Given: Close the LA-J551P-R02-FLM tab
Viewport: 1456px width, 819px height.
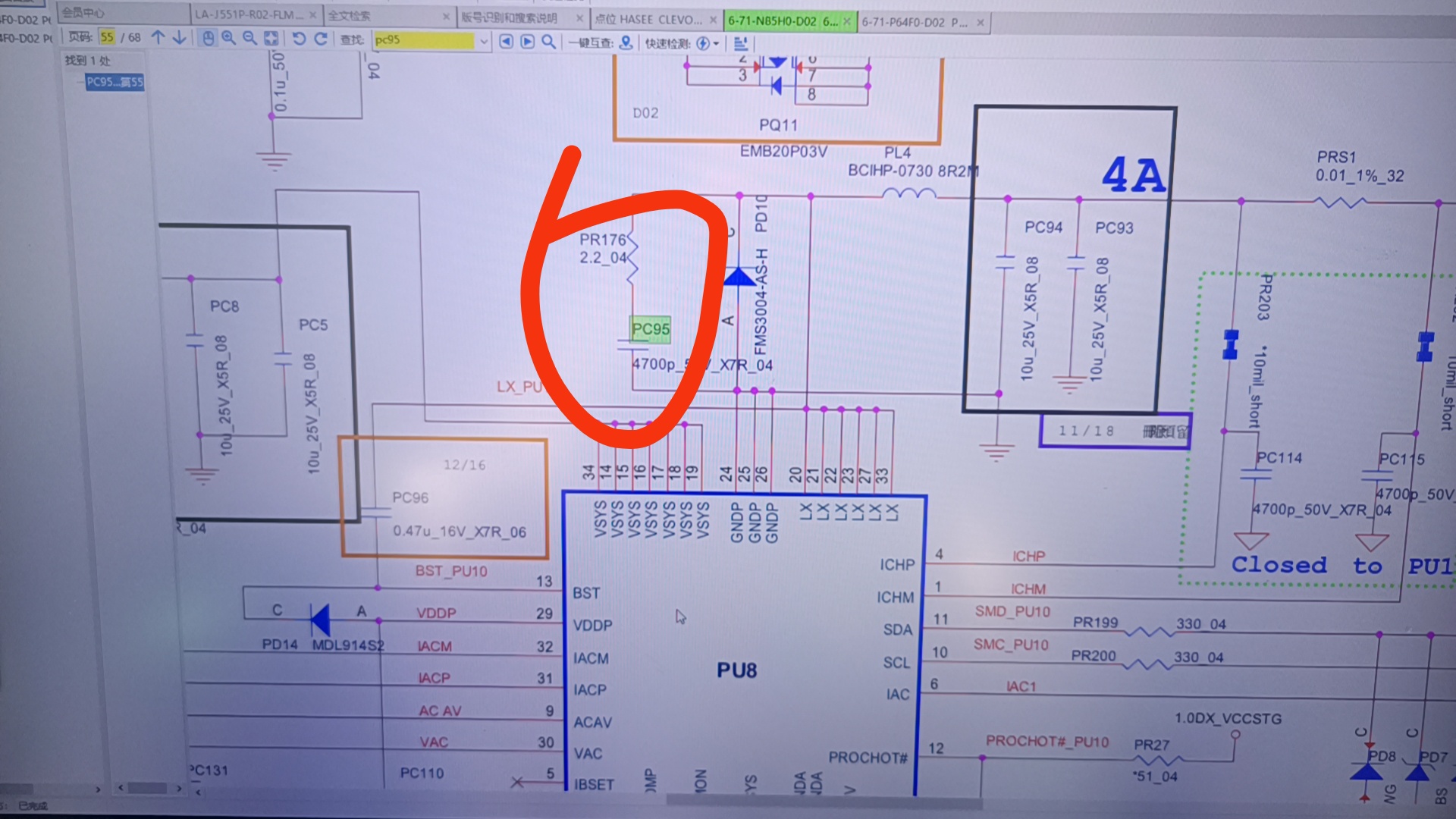Looking at the screenshot, I should pos(312,15).
